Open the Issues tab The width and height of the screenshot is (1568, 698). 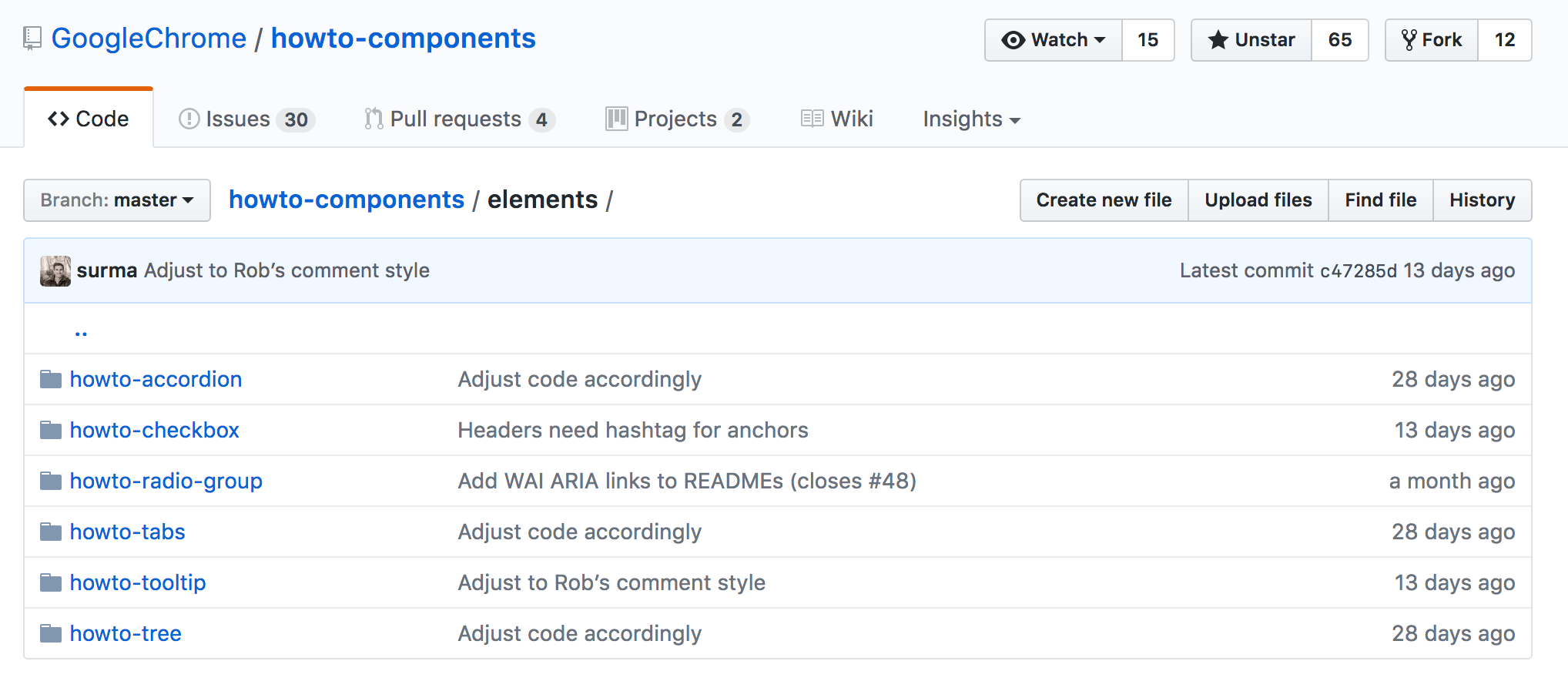[x=246, y=119]
